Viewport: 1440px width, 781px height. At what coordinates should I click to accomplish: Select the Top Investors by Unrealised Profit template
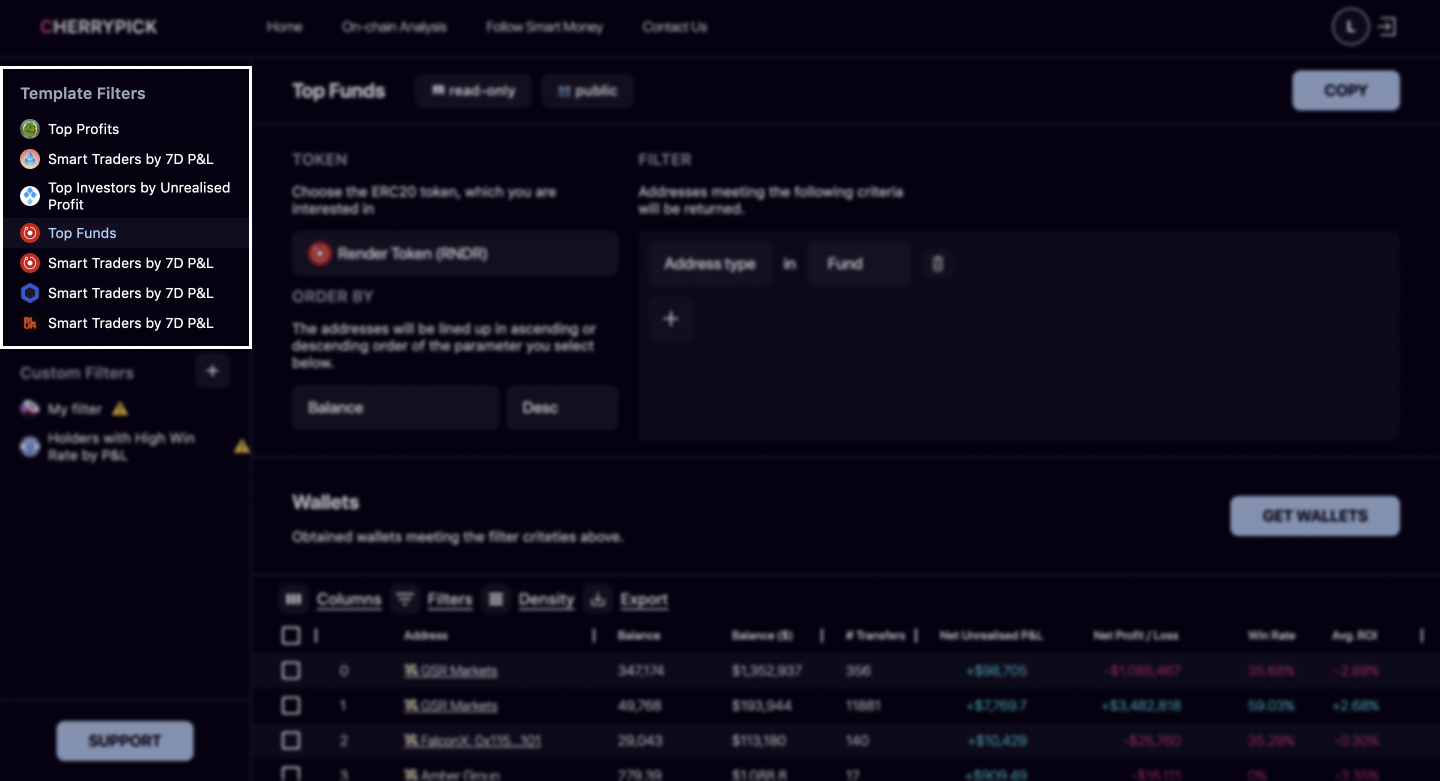(138, 196)
